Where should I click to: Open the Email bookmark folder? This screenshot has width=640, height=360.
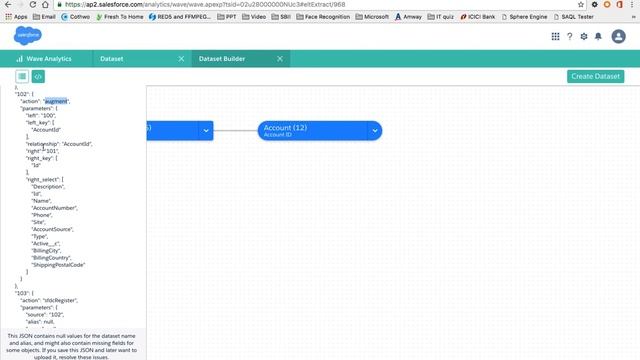[44, 17]
